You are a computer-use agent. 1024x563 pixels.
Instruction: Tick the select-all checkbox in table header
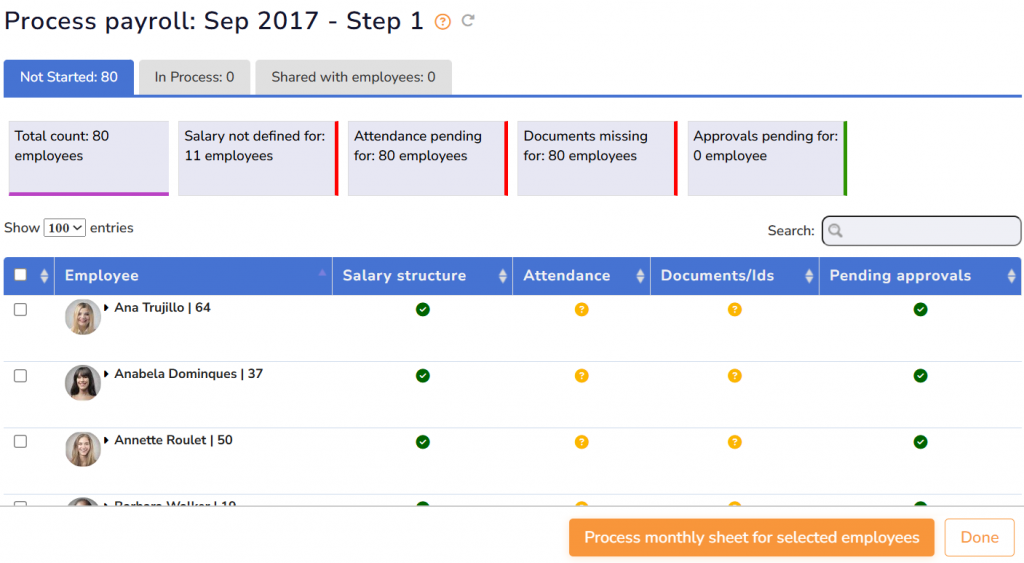[20, 276]
